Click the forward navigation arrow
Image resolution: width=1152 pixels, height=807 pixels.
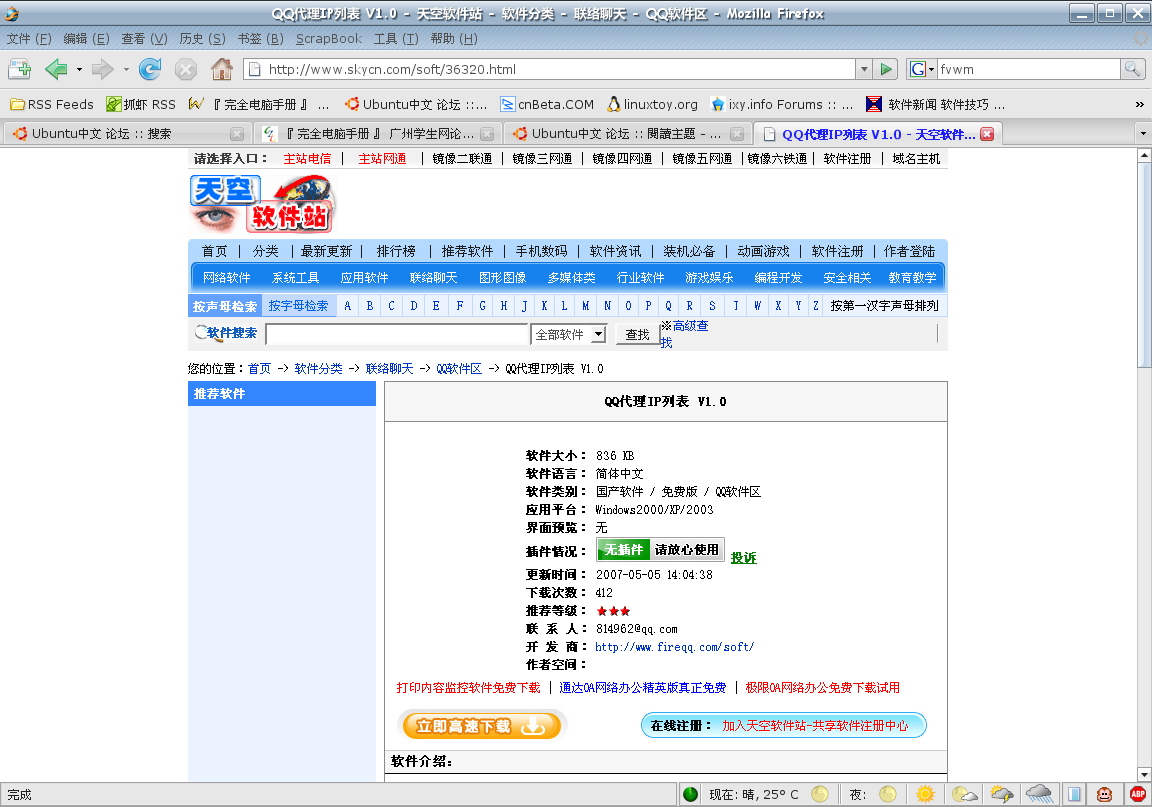[102, 69]
